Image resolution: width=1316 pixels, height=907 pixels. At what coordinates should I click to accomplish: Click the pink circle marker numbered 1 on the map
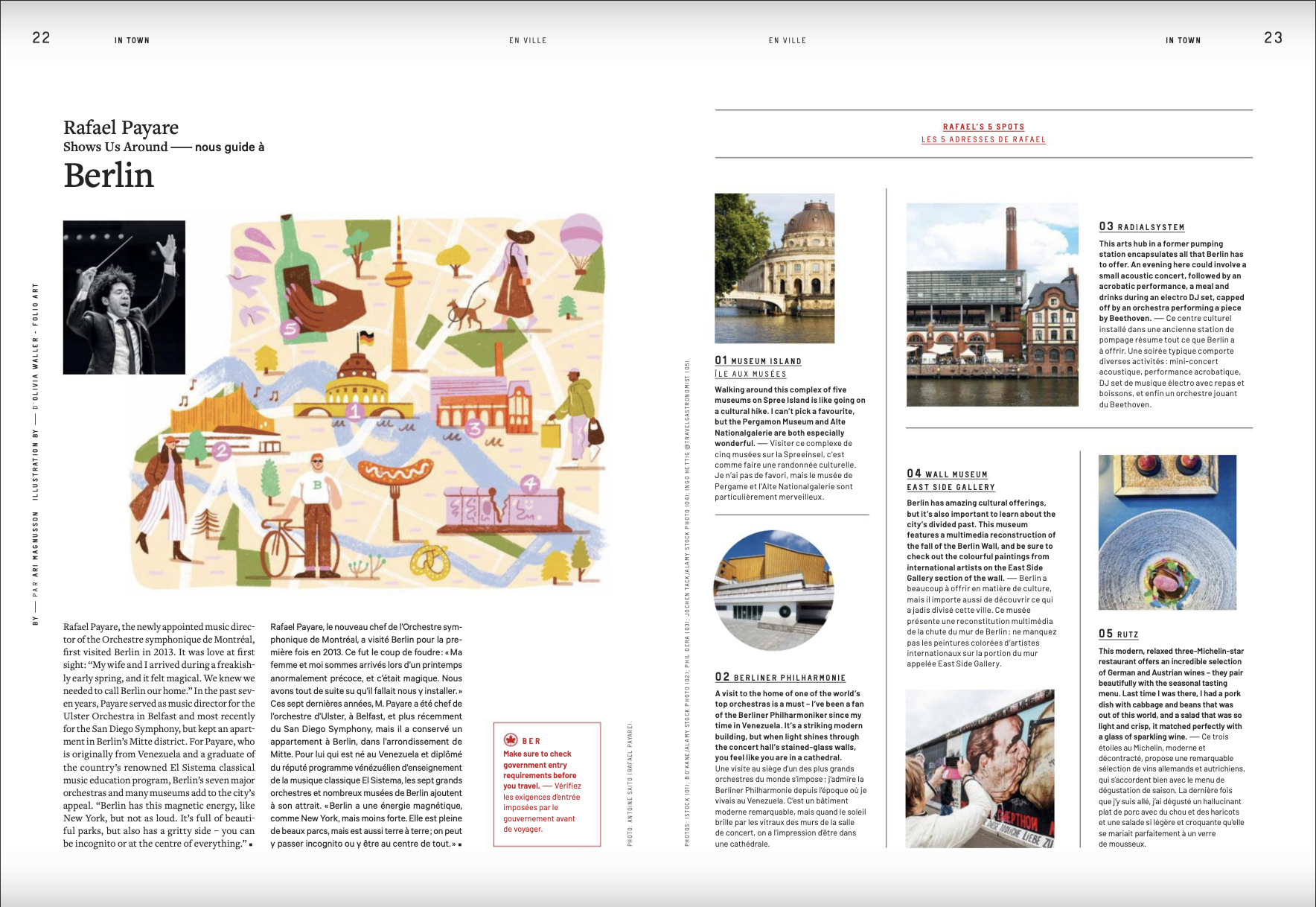click(x=355, y=410)
